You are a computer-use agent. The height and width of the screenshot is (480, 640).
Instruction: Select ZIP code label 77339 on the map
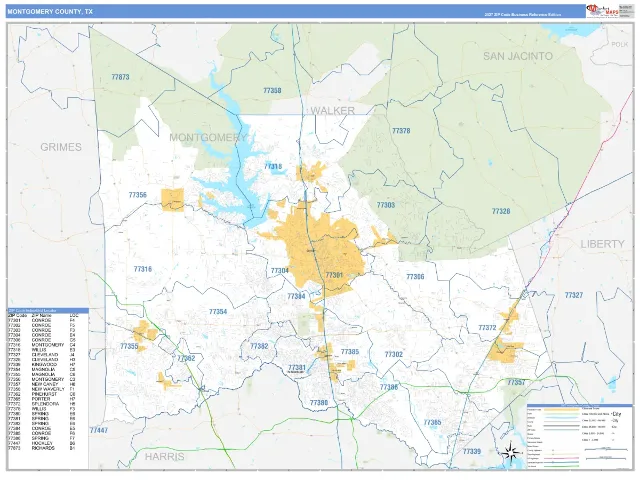point(471,451)
